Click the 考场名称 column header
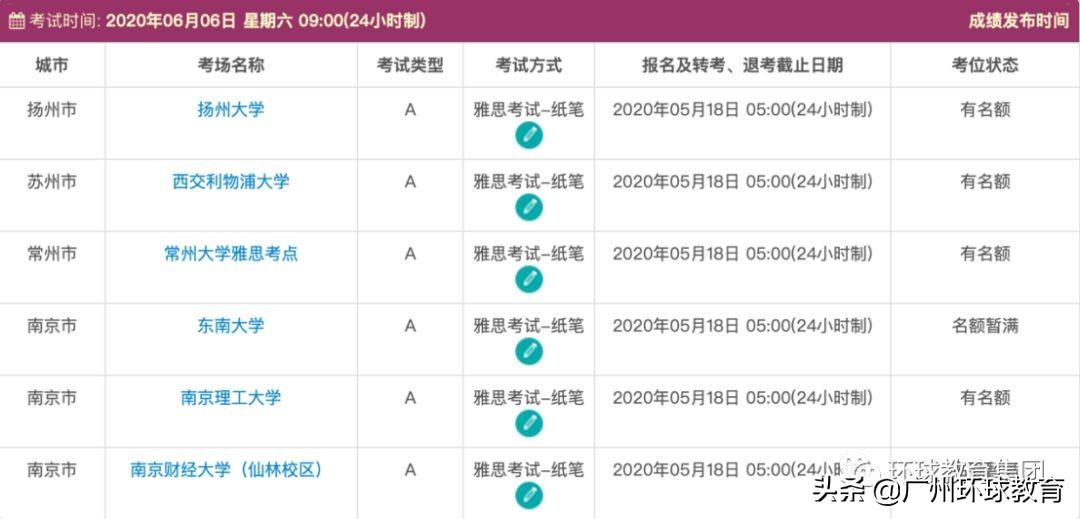Image resolution: width=1080 pixels, height=519 pixels. coord(231,65)
